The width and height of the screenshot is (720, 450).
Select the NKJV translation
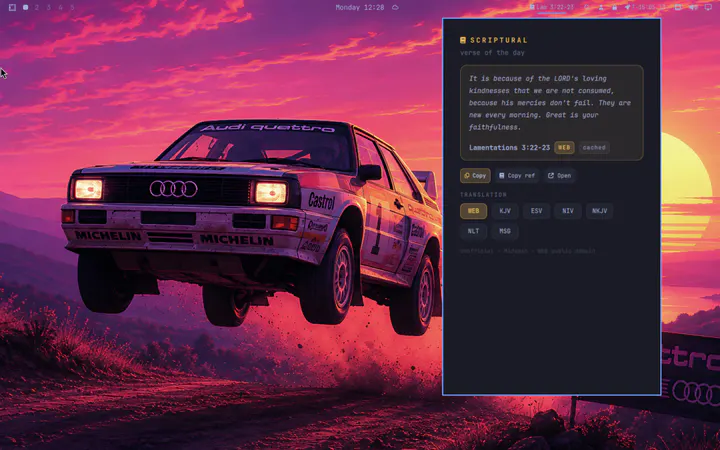(599, 211)
